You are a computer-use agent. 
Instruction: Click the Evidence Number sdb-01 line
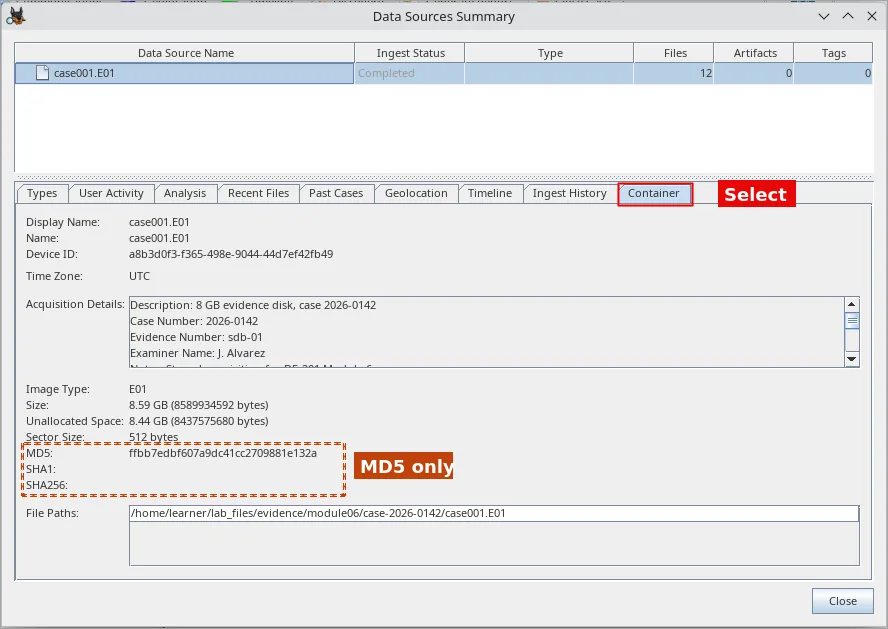[197, 337]
